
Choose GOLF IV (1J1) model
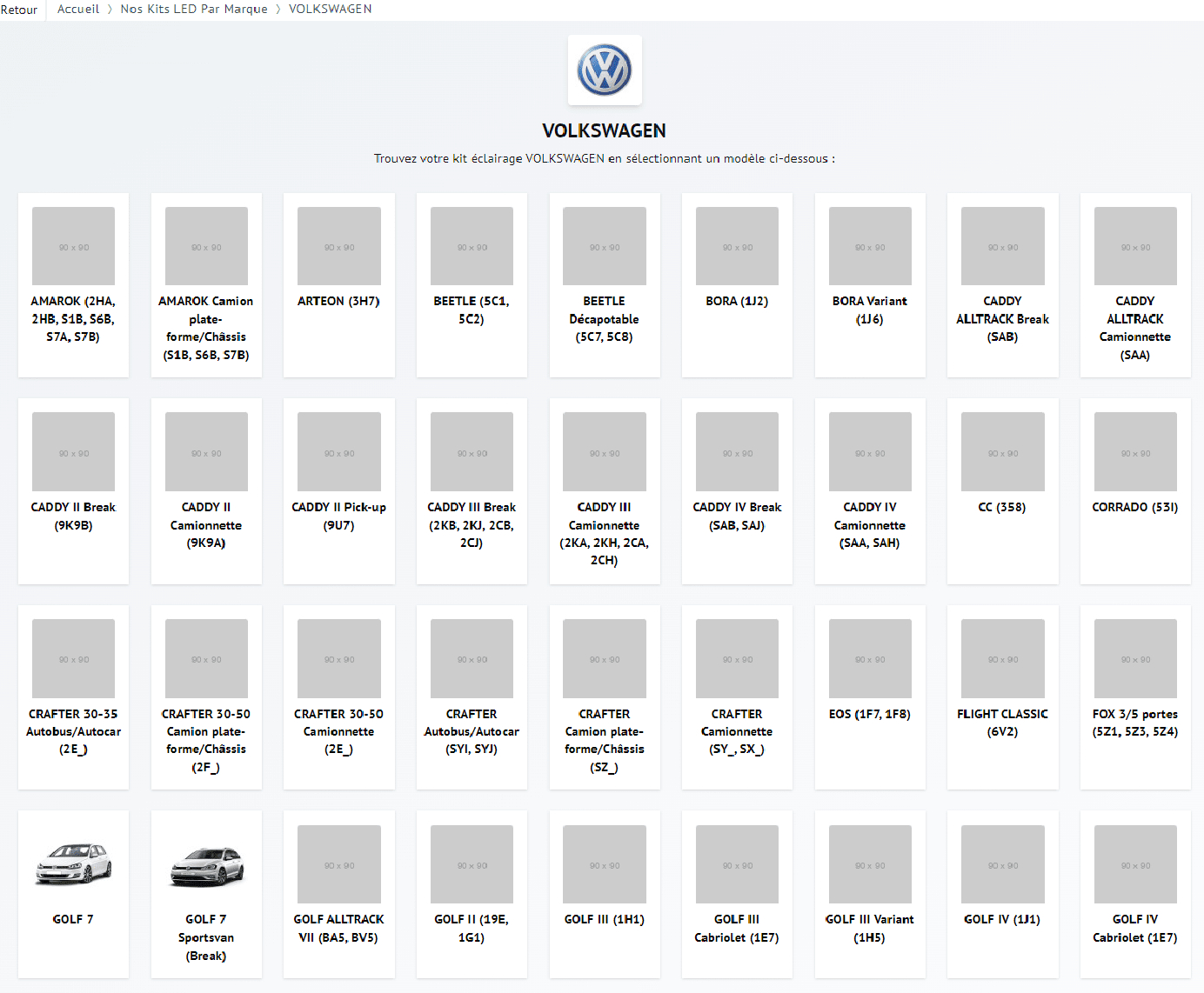click(1003, 895)
